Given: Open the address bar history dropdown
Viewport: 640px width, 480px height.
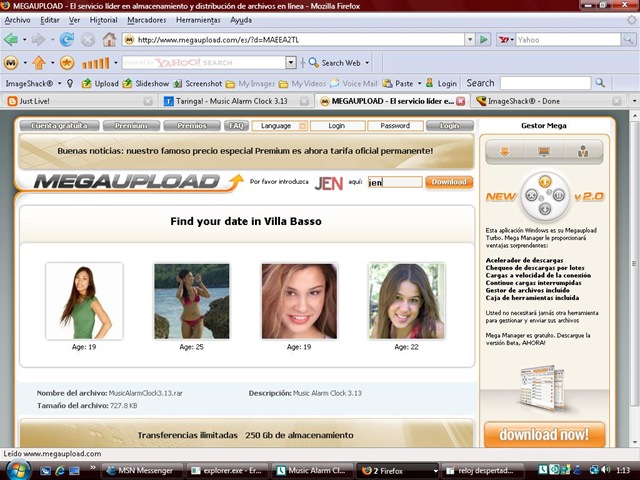Looking at the screenshot, I should [470, 40].
